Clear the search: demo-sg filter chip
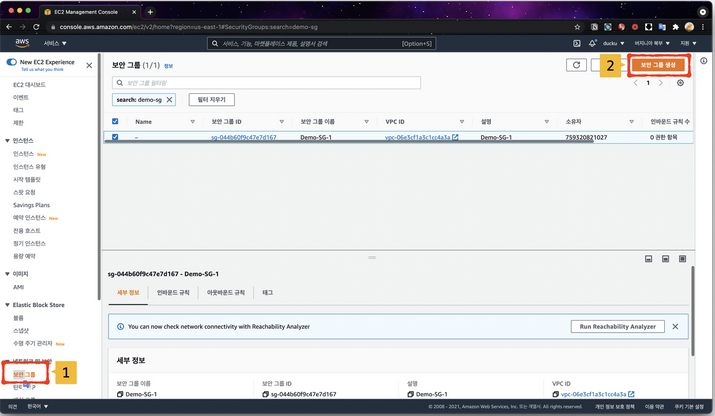 (169, 100)
